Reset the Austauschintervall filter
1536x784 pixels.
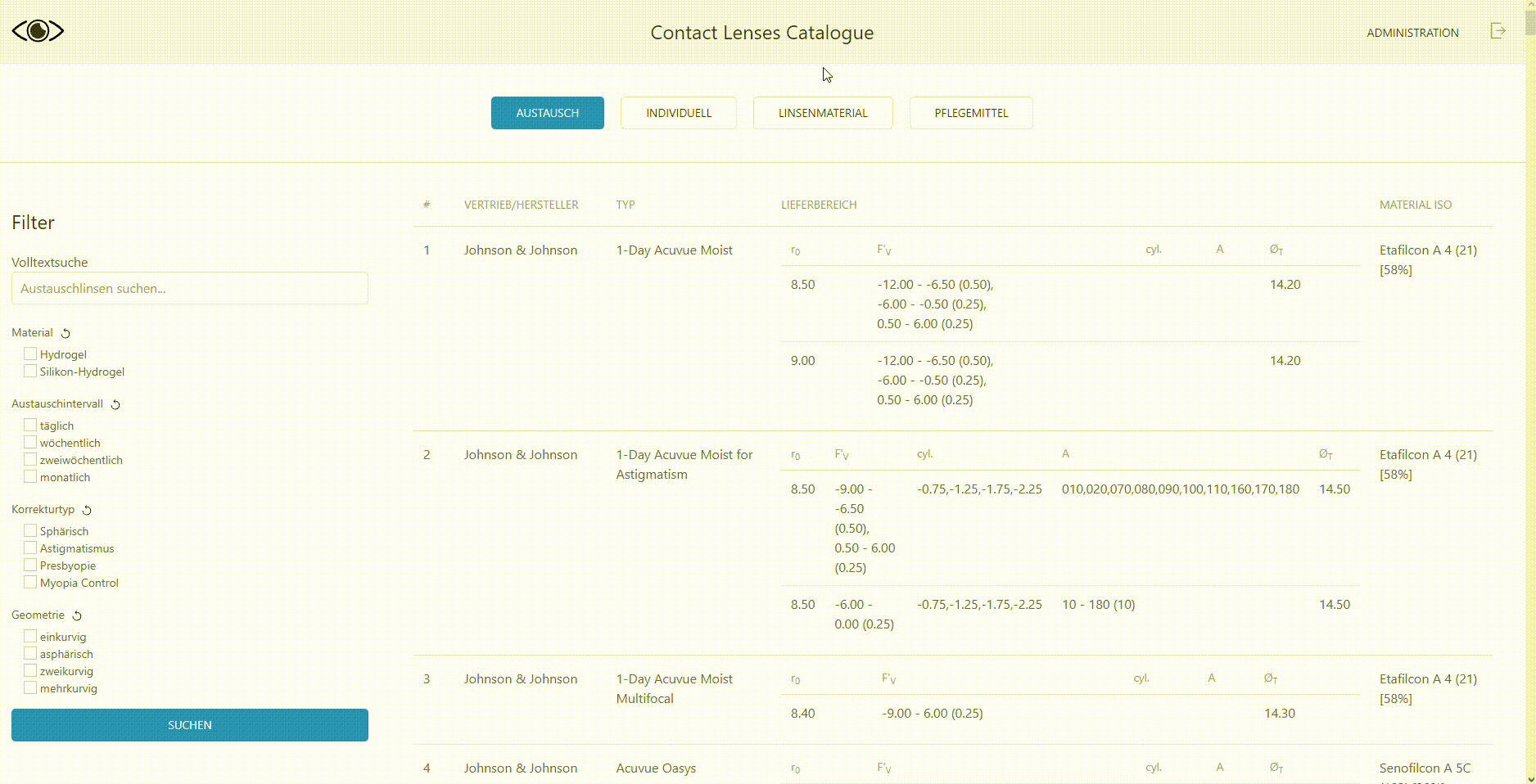[115, 404]
